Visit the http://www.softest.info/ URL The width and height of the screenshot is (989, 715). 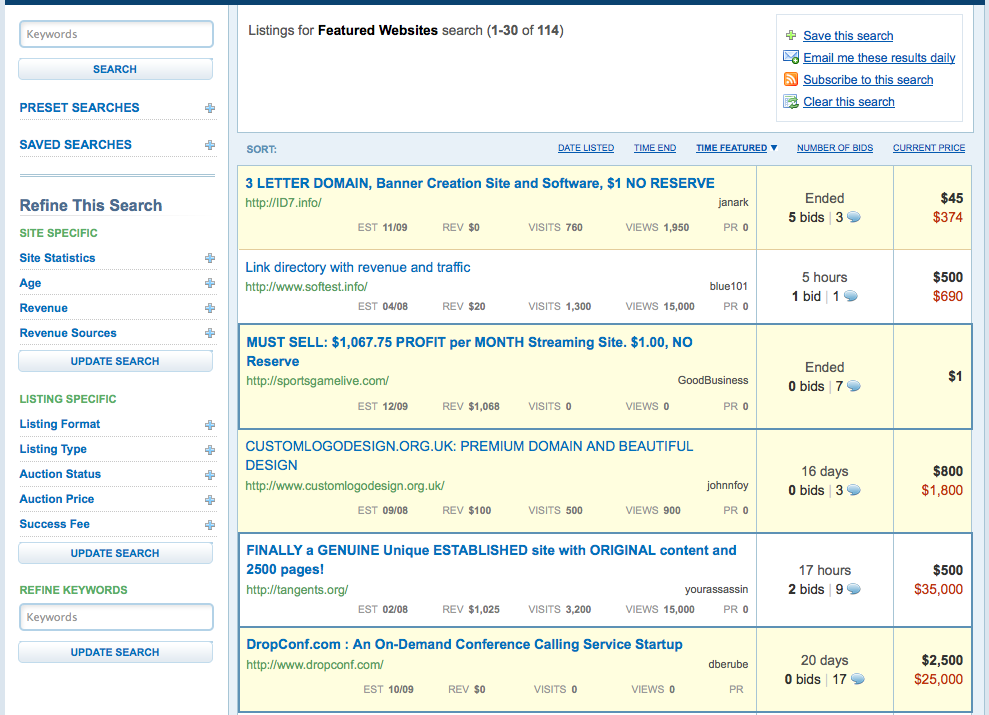(307, 287)
